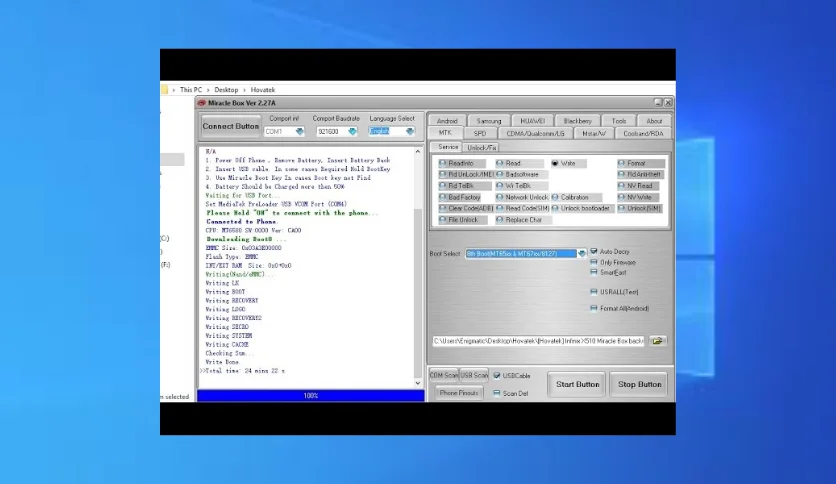Enable the Format All(Android) checkbox

pos(593,308)
